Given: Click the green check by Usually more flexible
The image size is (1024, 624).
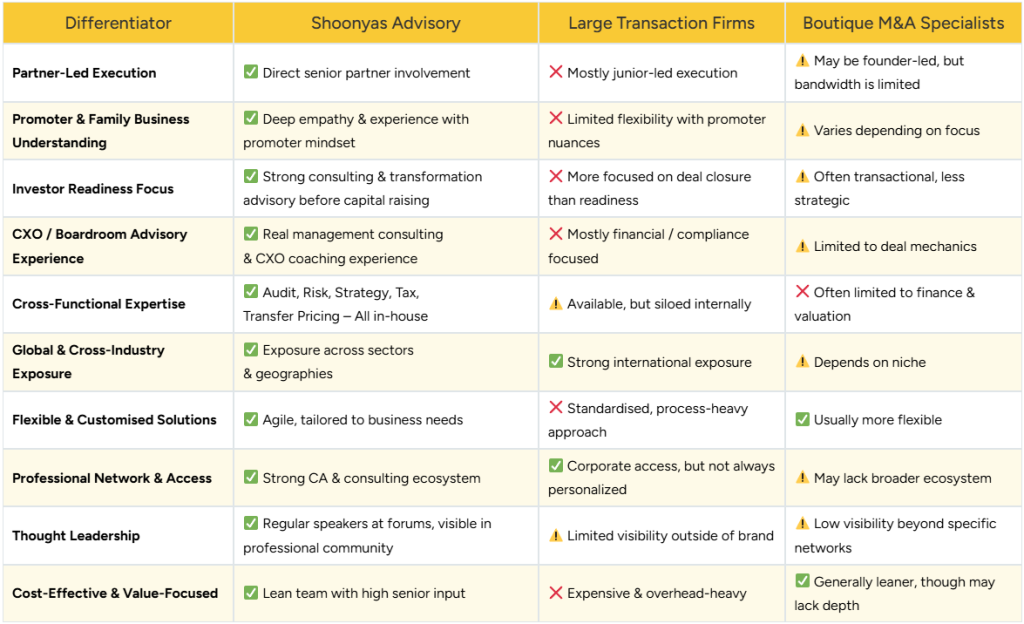Looking at the screenshot, I should [x=802, y=419].
